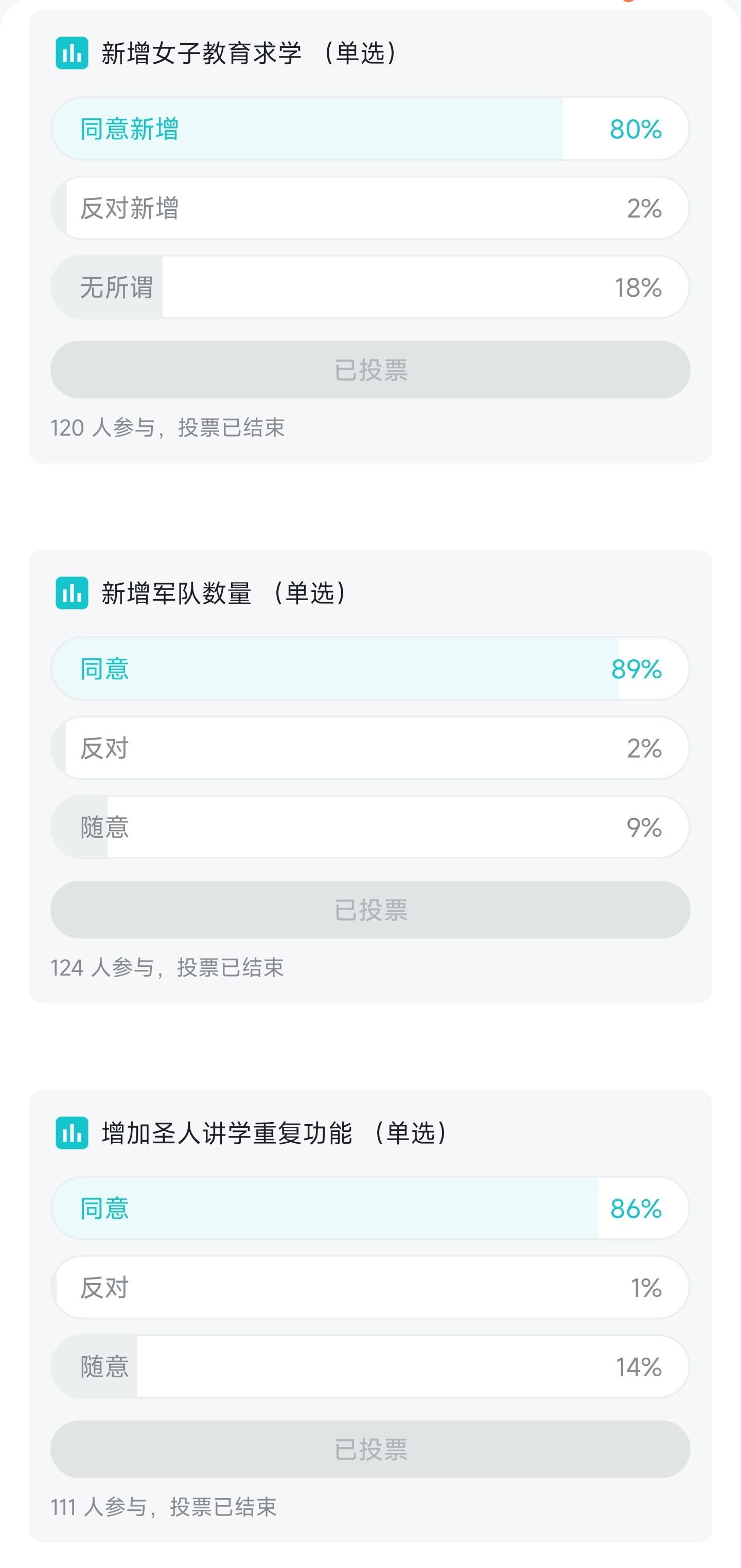This screenshot has width=741, height=1568.
Task: Click 已投票 button under the 圣人讲学 poll
Action: [x=370, y=1449]
